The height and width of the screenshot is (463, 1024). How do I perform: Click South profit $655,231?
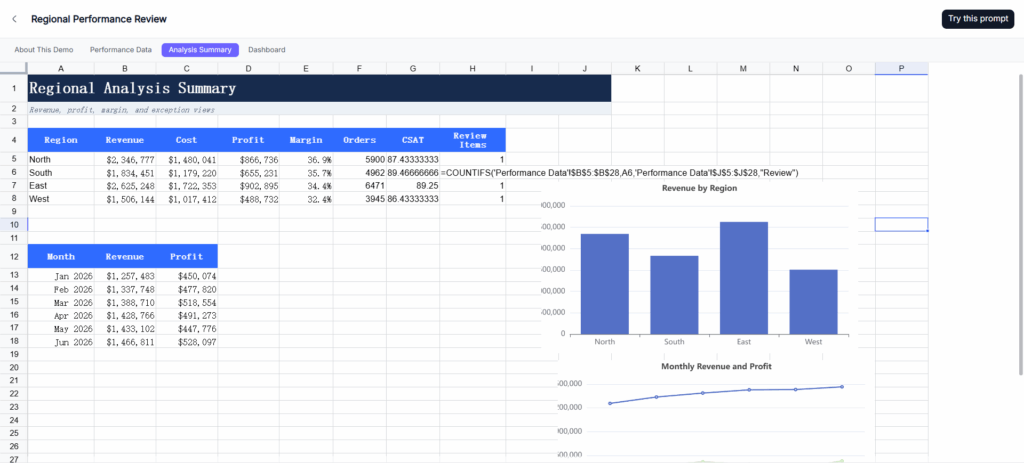[x=249, y=172]
